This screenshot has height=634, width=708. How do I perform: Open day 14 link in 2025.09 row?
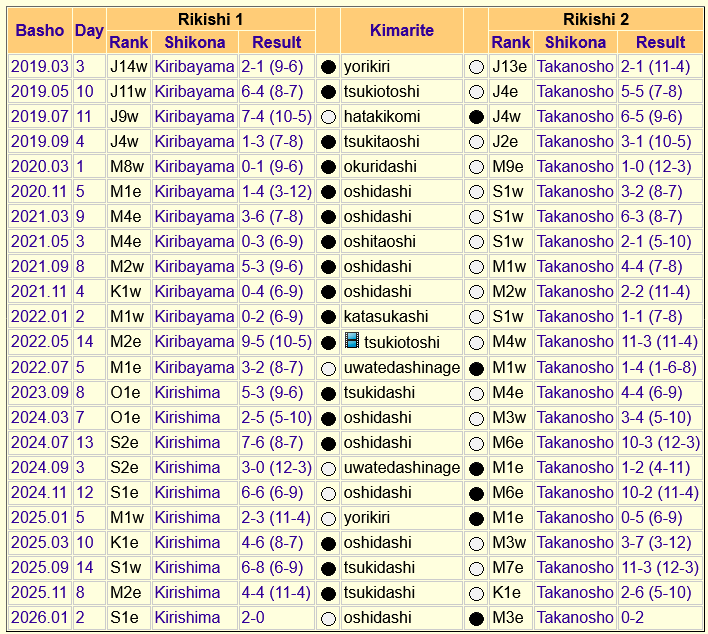click(85, 567)
